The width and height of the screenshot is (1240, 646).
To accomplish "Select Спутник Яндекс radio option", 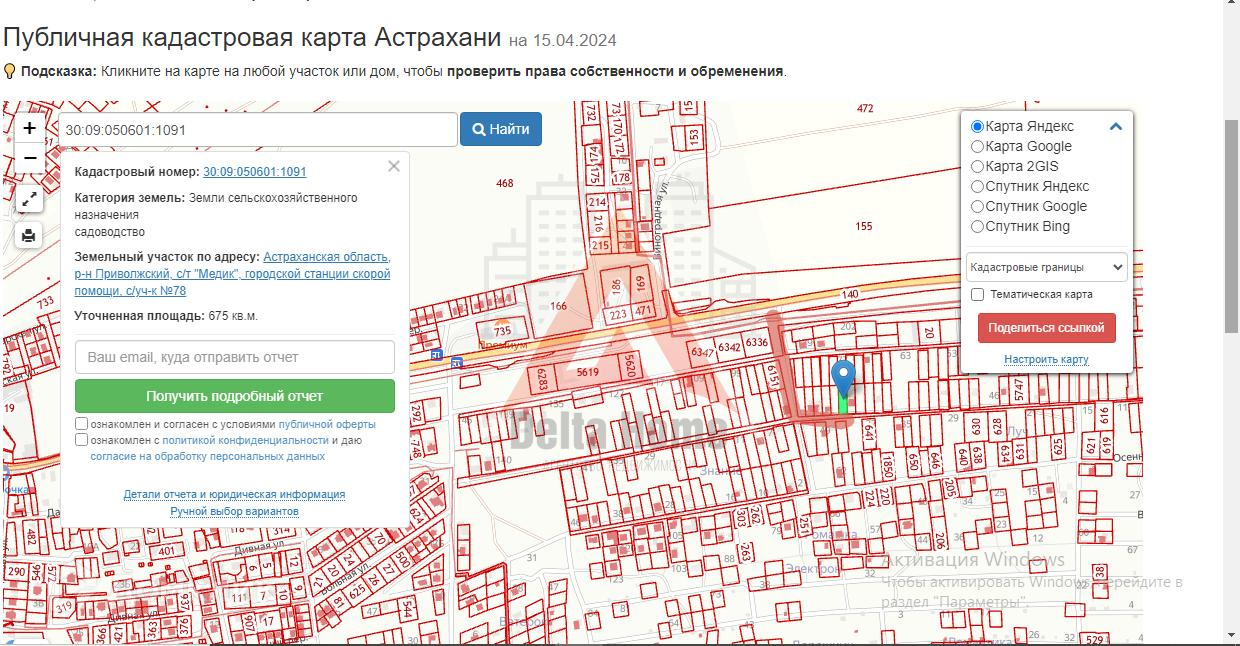I will tap(978, 187).
